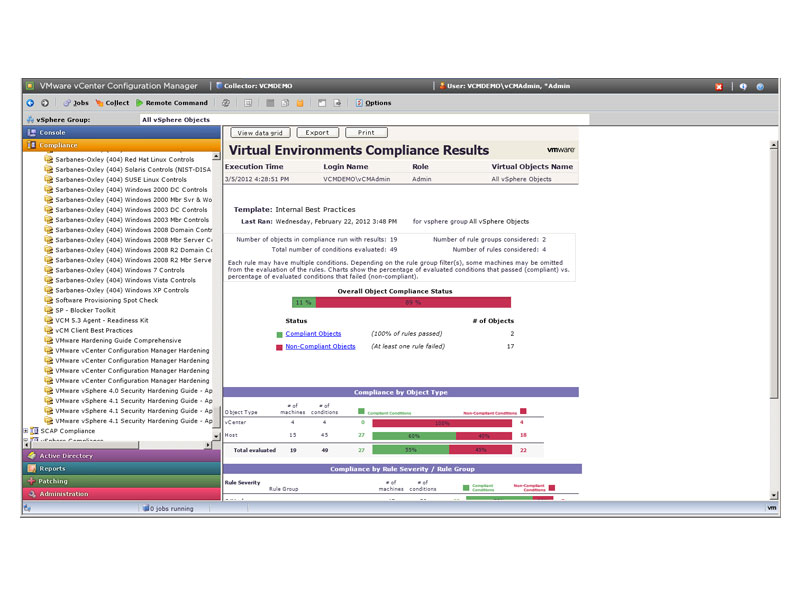Click the red 89% non-compliant bar segment
The height and width of the screenshot is (600, 800).
[x=413, y=303]
